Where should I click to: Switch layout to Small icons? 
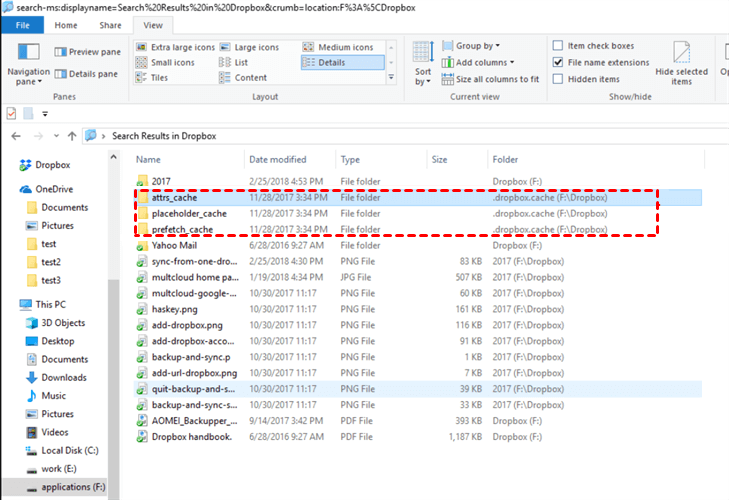click(x=165, y=62)
